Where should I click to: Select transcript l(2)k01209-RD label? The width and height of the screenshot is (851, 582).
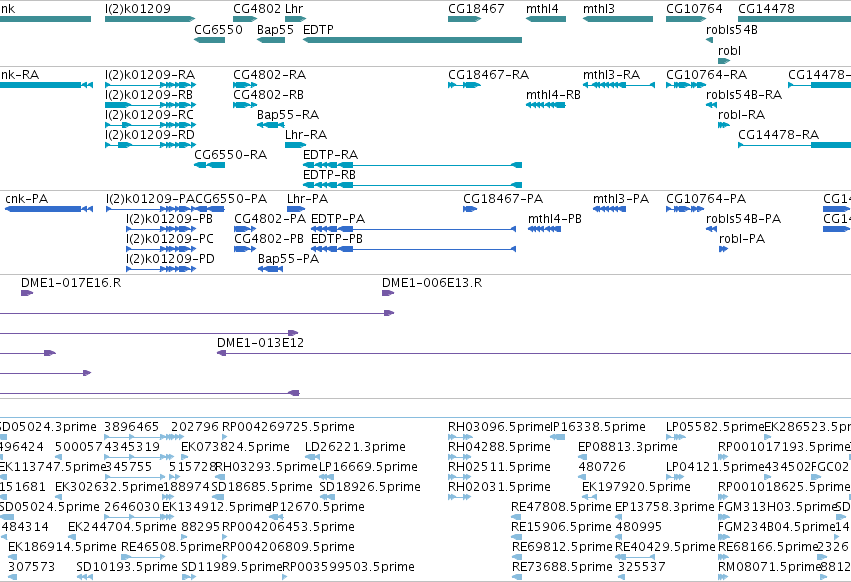coord(150,135)
